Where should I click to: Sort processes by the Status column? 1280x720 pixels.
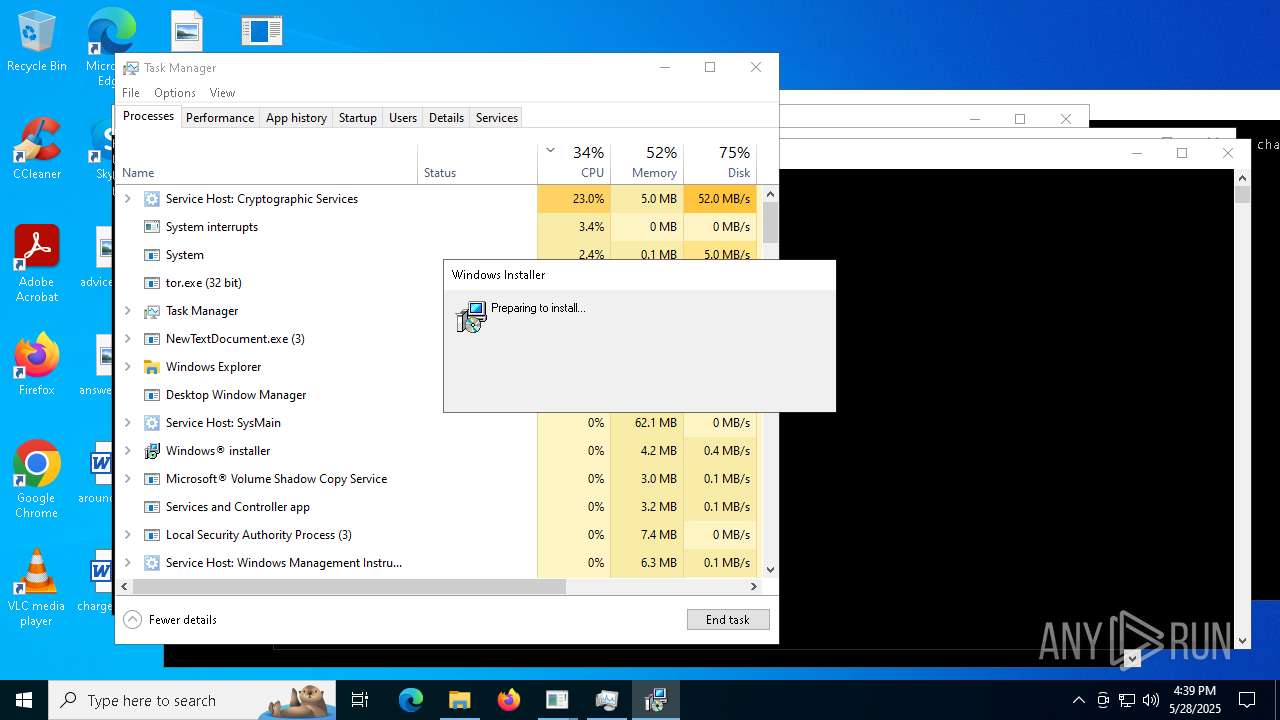coord(477,163)
